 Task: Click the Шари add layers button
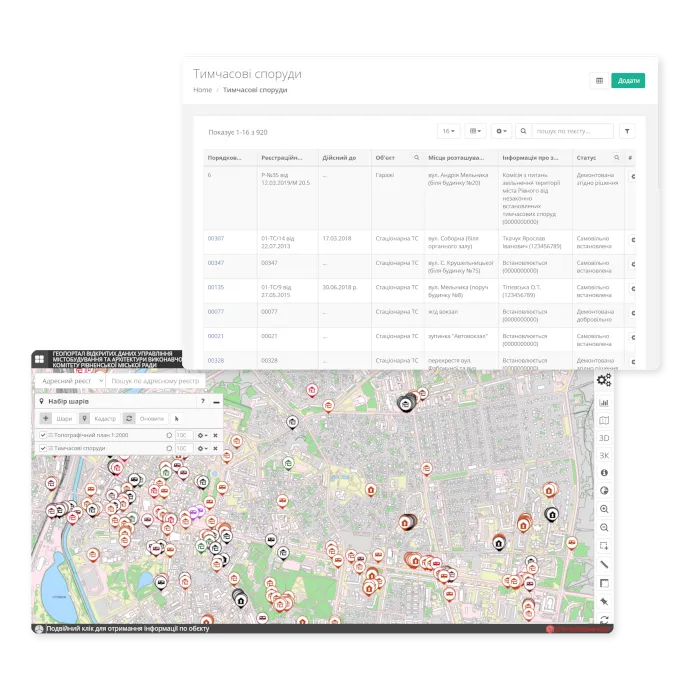57,419
